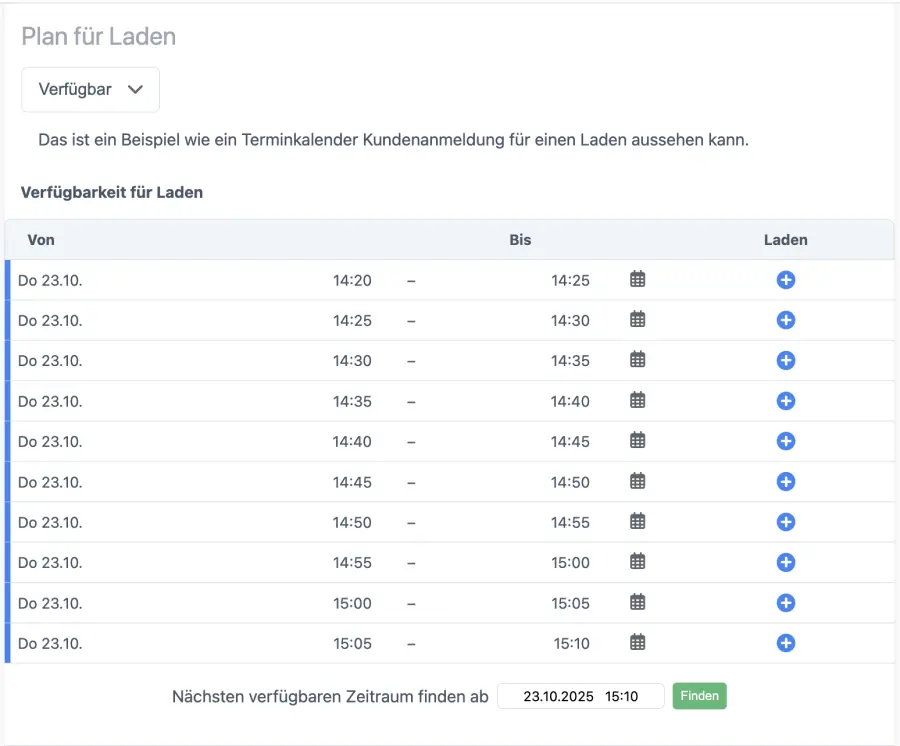The width and height of the screenshot is (900, 746).
Task: Click the green Finden button
Action: [700, 696]
